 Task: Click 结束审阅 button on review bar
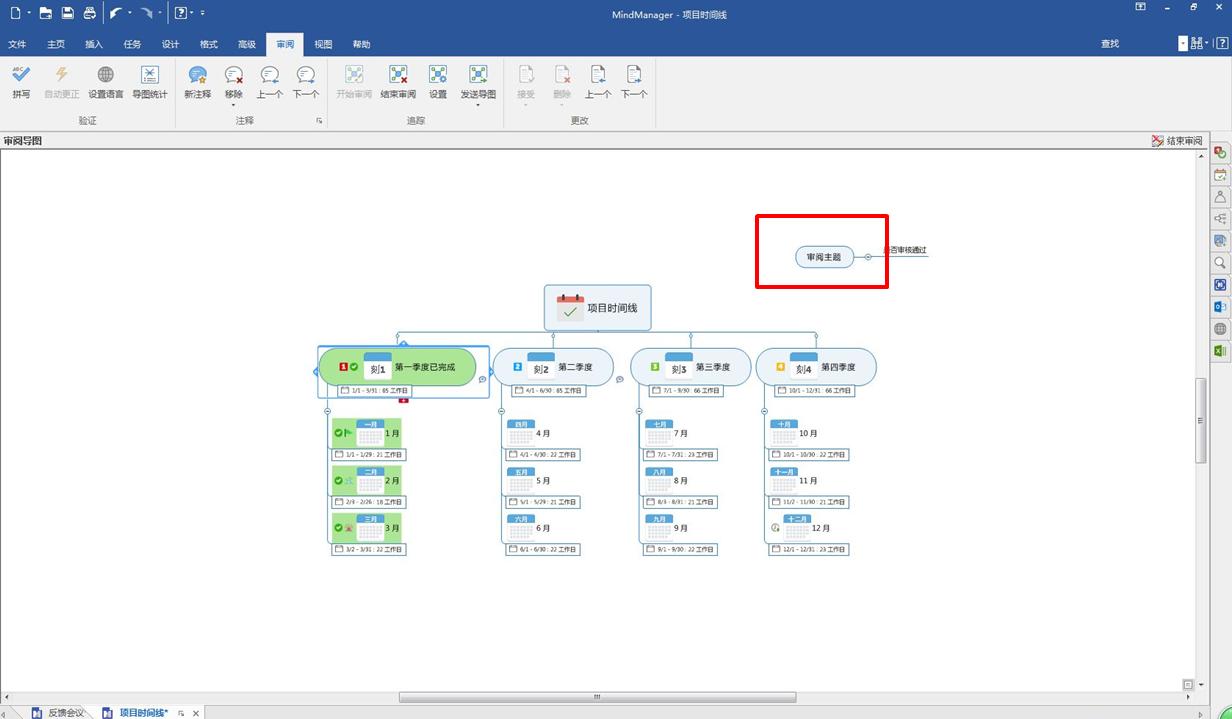tap(1177, 141)
